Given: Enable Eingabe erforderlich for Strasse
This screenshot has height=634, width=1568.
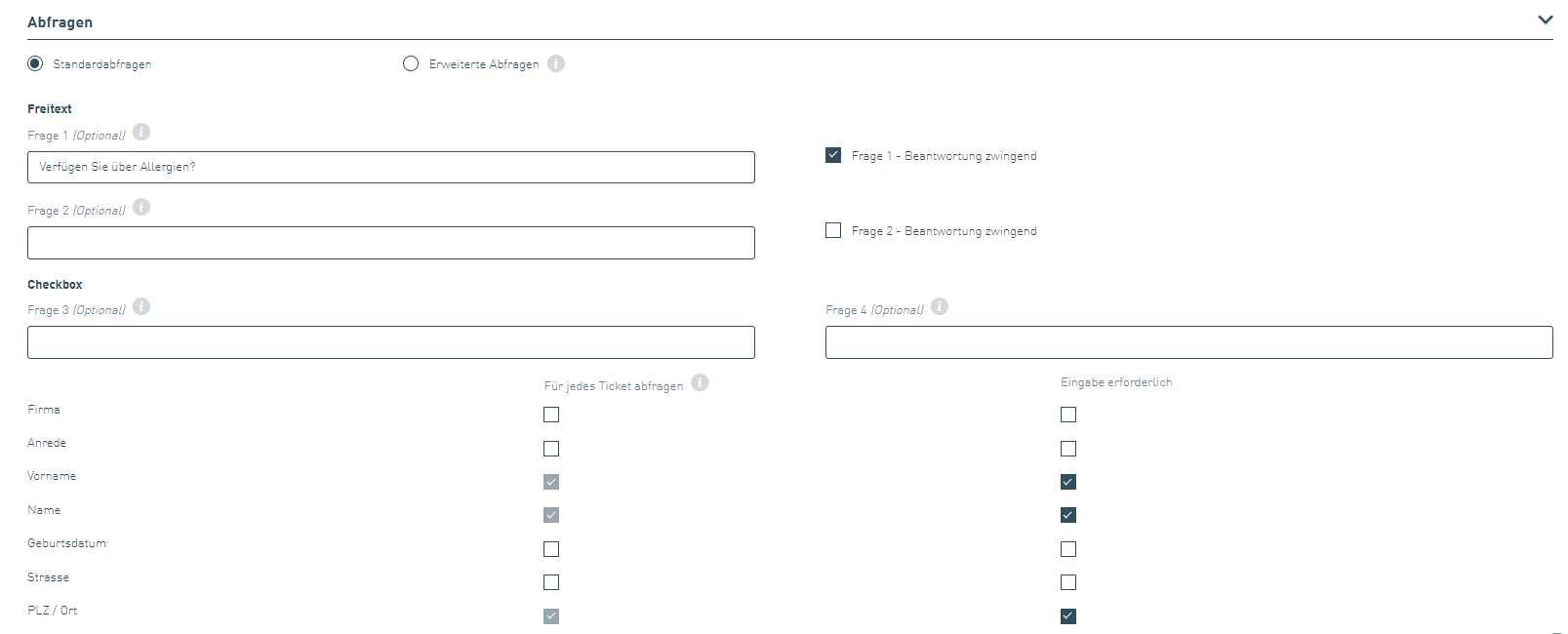Looking at the screenshot, I should tap(1068, 582).
